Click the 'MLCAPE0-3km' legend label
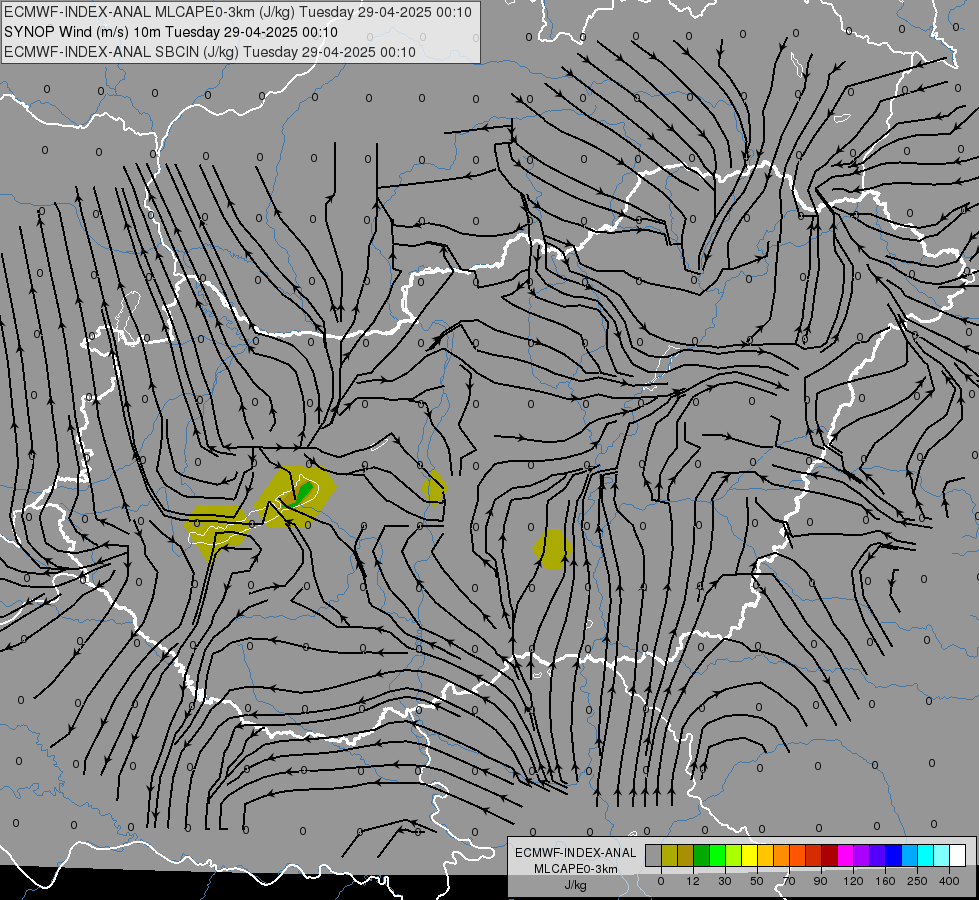 [576, 869]
